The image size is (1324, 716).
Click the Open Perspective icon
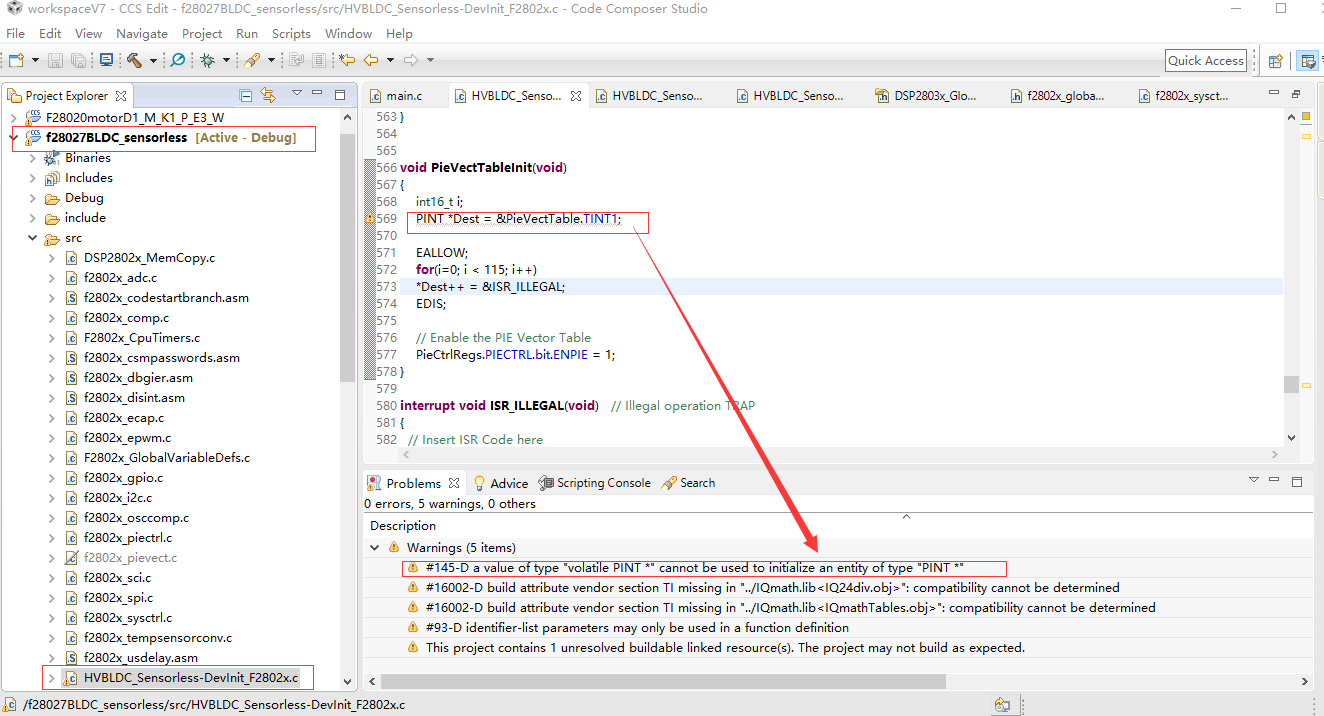1275,61
